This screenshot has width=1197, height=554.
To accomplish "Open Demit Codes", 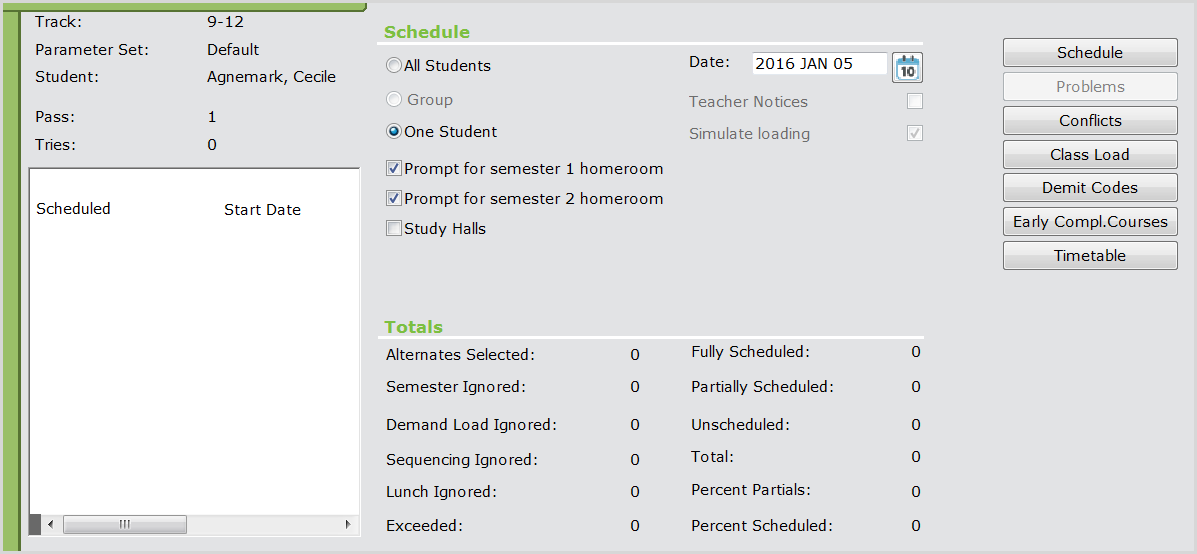I will point(1090,188).
